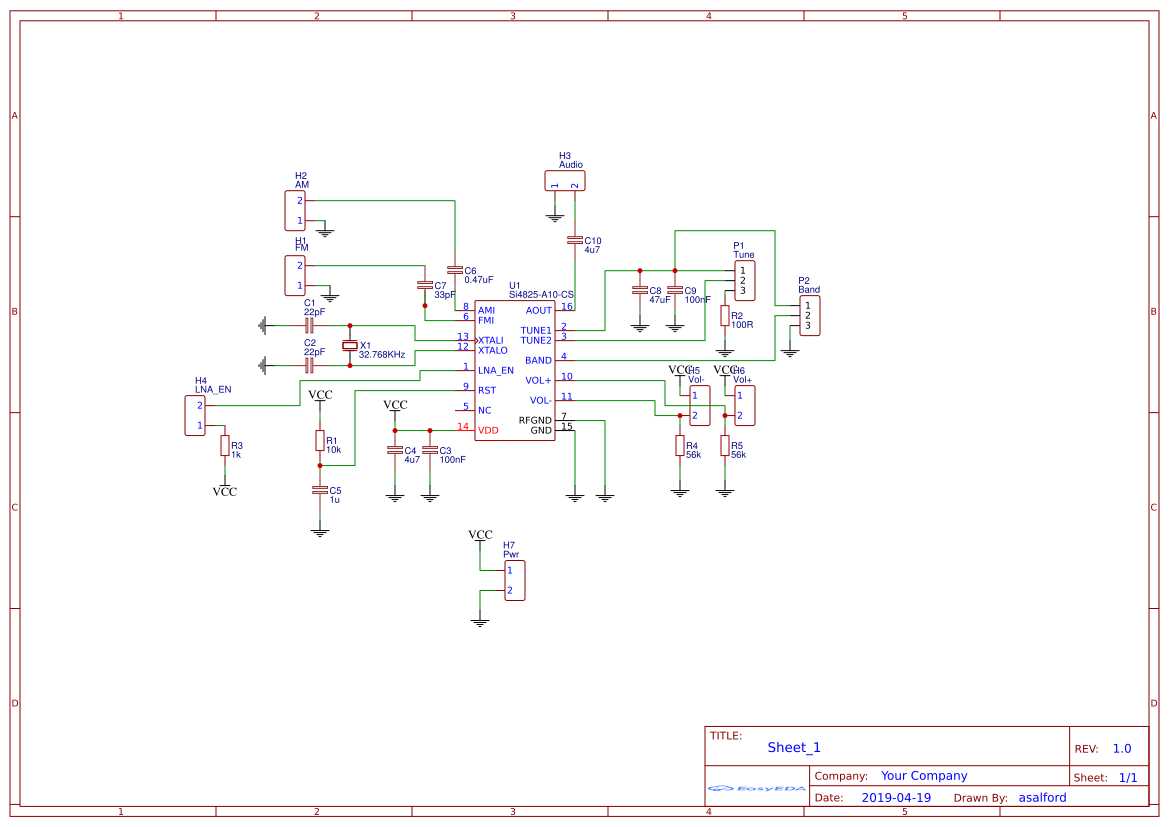Click the revision value "1.0"
The height and width of the screenshot is (827, 1169).
(1122, 749)
